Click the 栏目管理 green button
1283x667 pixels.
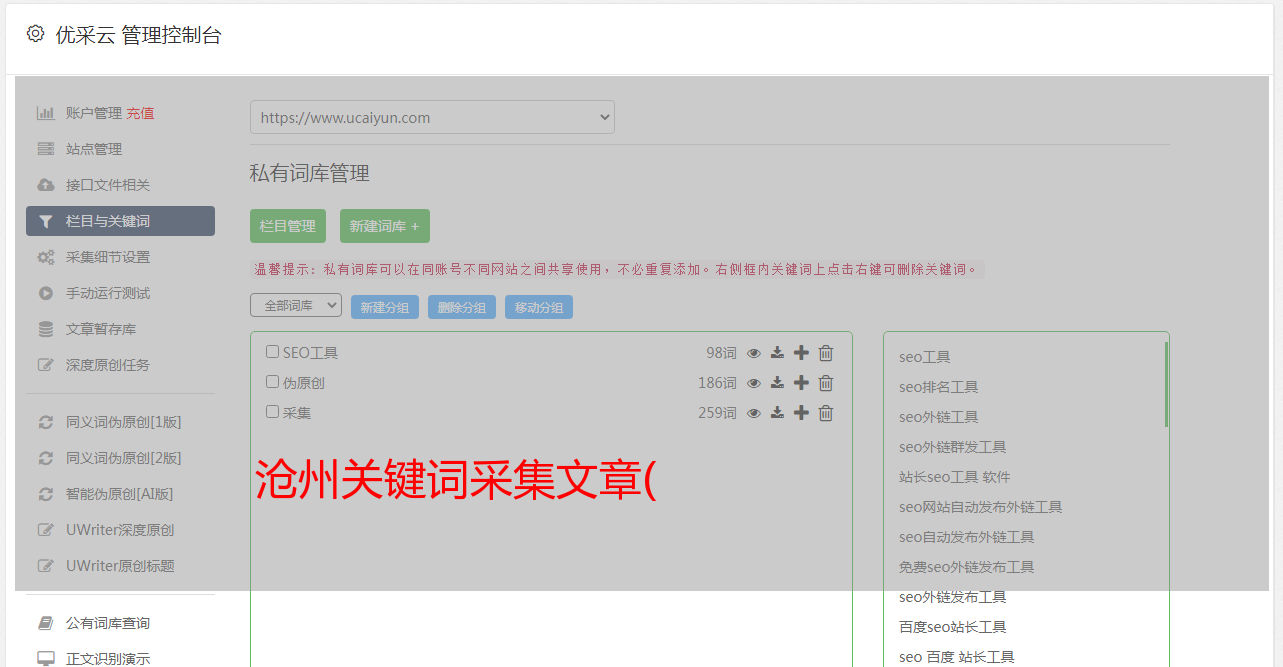point(288,226)
